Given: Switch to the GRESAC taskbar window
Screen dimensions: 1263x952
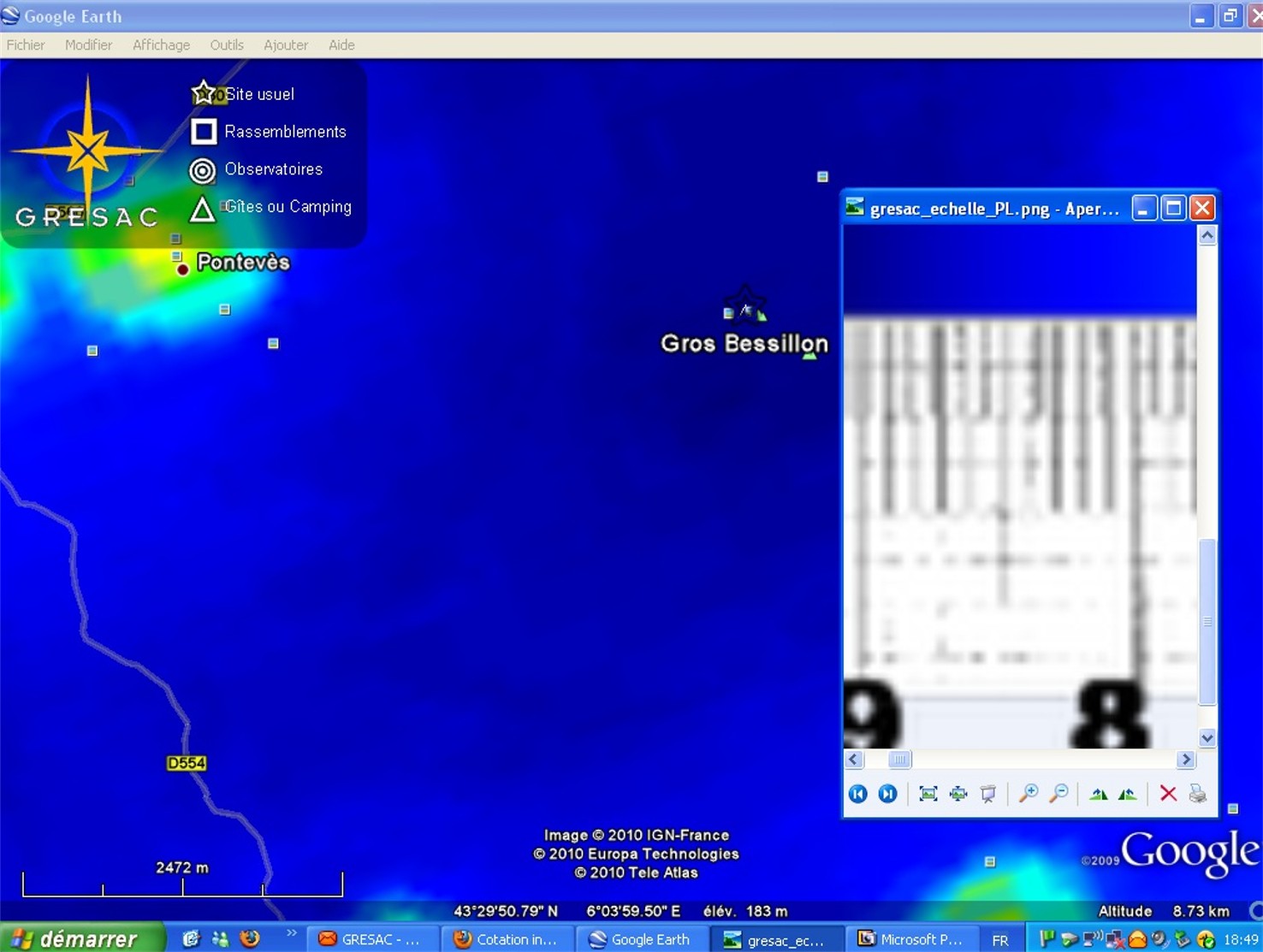Looking at the screenshot, I should [x=372, y=939].
